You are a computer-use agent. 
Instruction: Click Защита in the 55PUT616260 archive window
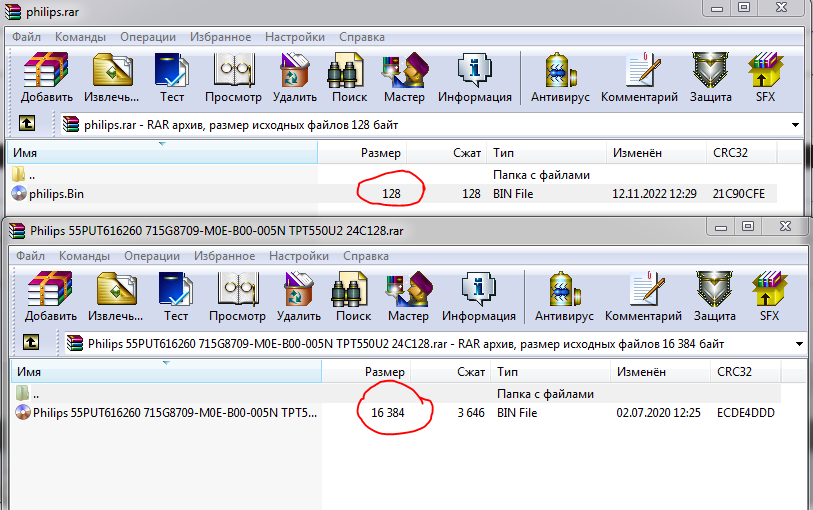(x=714, y=296)
